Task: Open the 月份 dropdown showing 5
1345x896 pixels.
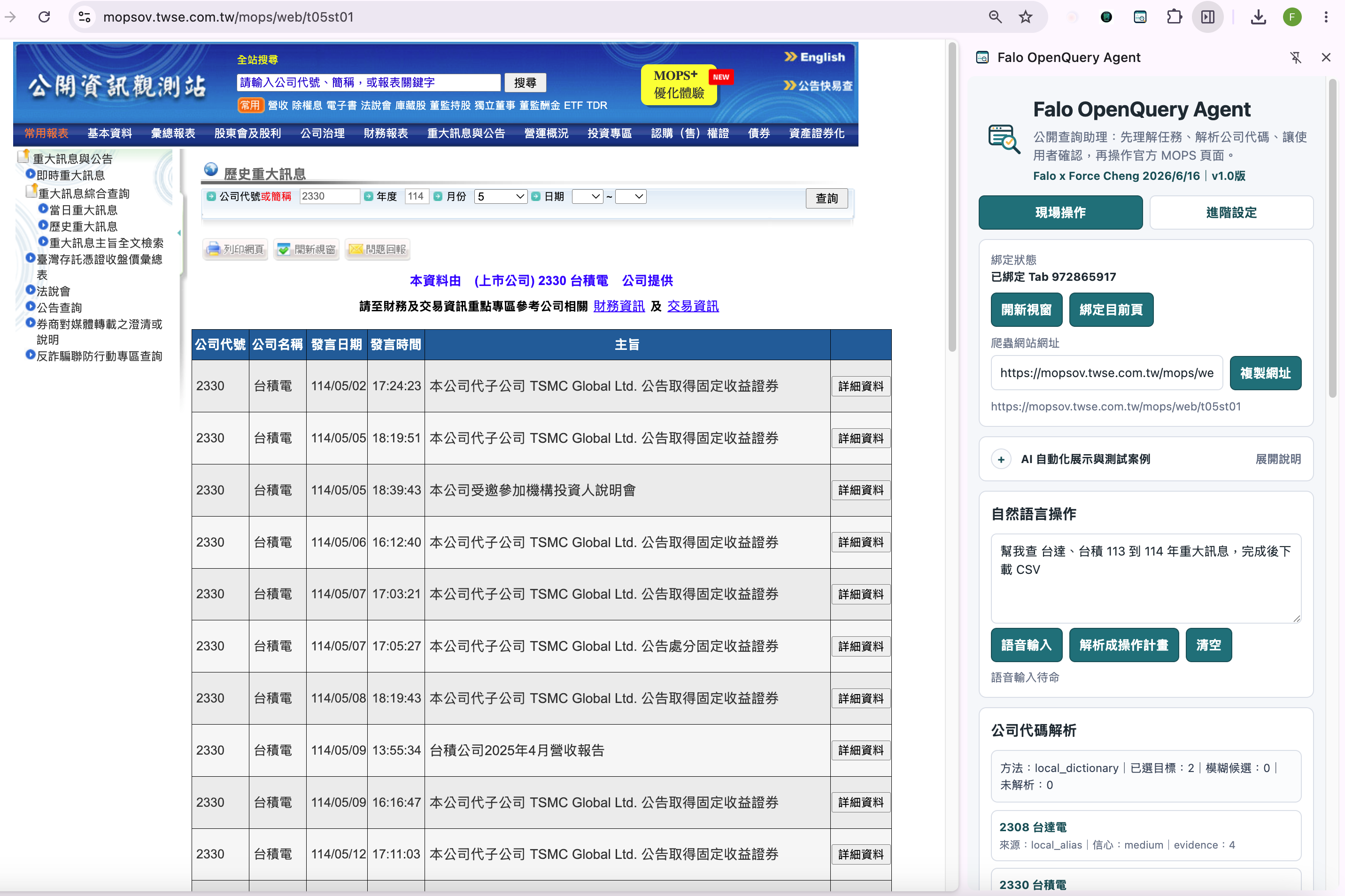Action: pos(501,197)
